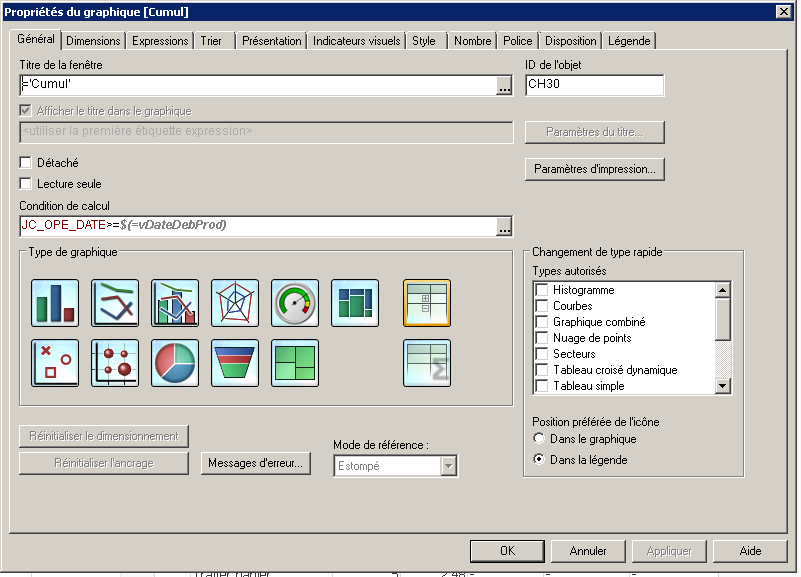801x577 pixels.
Task: Select the funnel chart type icon
Action: (x=235, y=363)
